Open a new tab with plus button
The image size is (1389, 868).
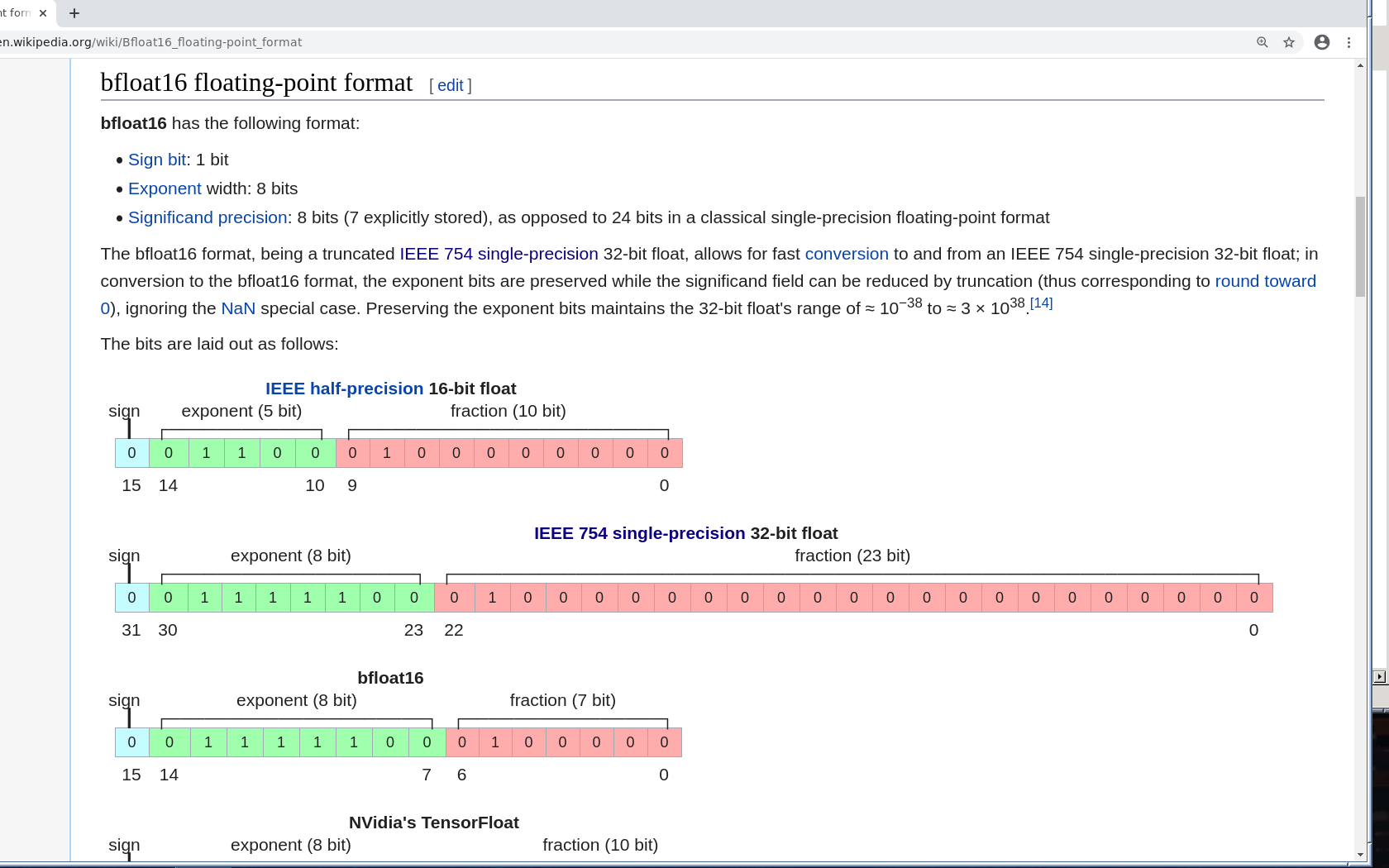[74, 13]
